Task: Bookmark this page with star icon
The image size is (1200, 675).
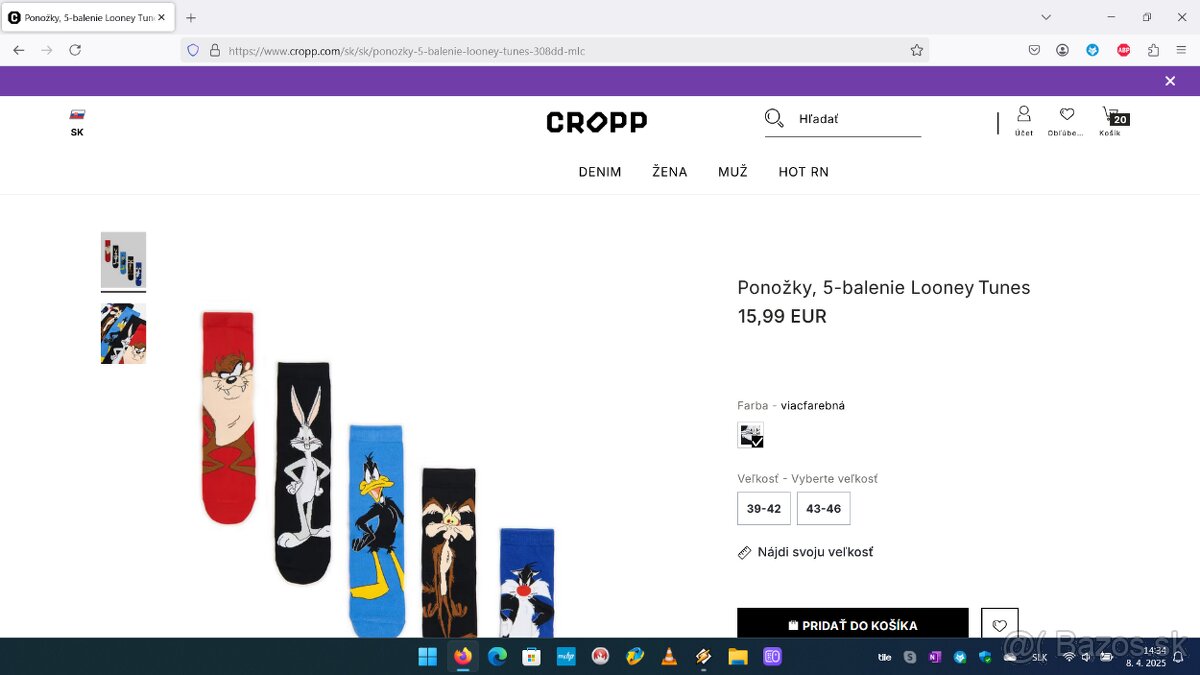Action: [x=916, y=50]
